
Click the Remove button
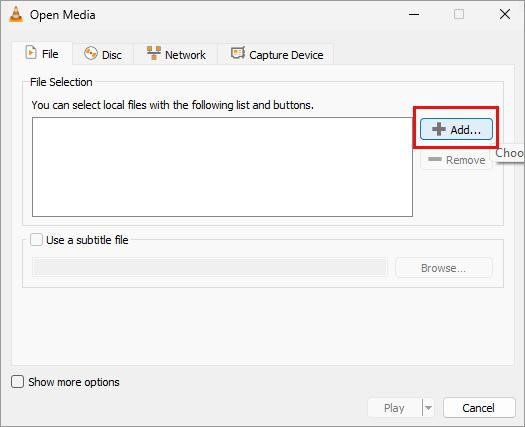coord(456,160)
